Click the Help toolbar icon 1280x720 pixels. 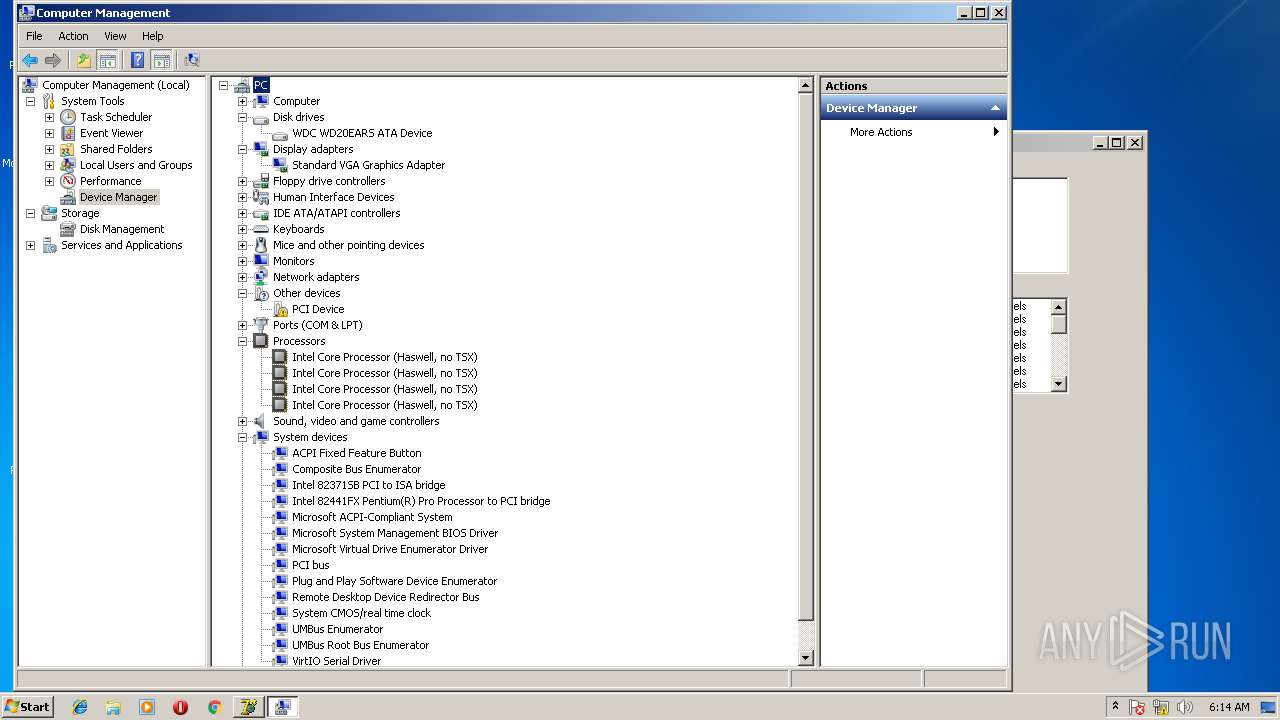[137, 60]
